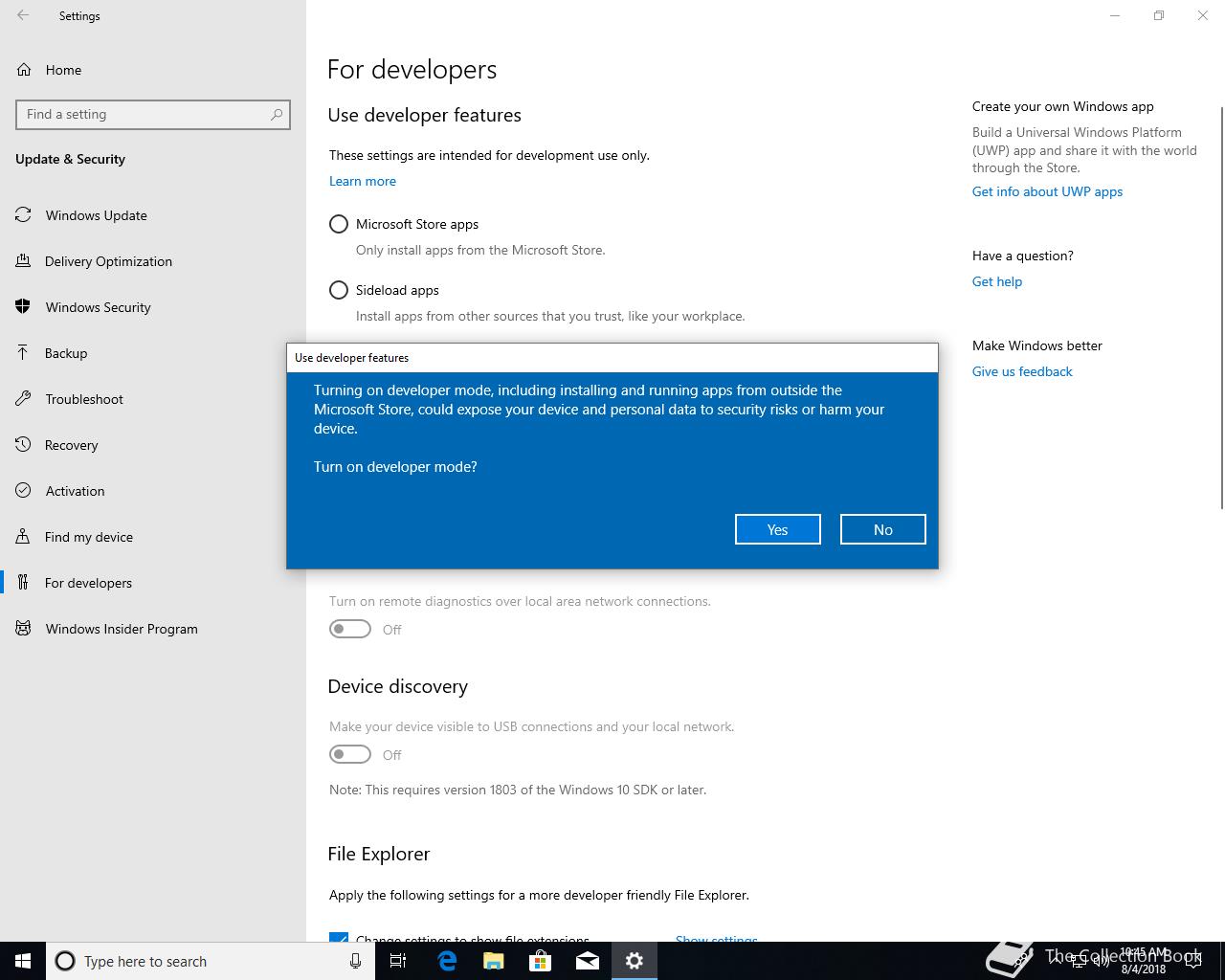The height and width of the screenshot is (980, 1225).
Task: Open Task View from taskbar
Action: (x=398, y=961)
